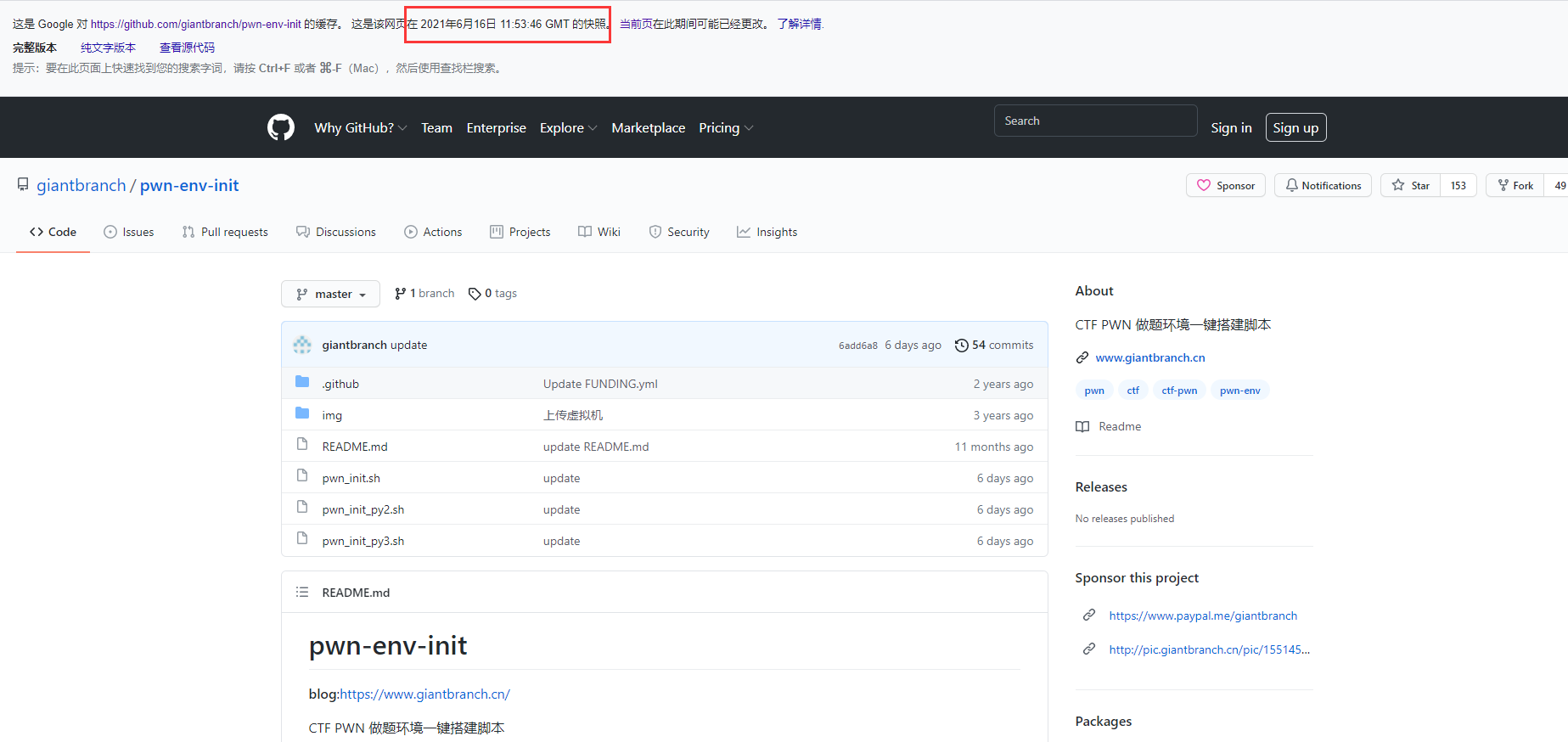This screenshot has width=1568, height=742.
Task: Switch to the Discussions tab
Action: coord(336,232)
